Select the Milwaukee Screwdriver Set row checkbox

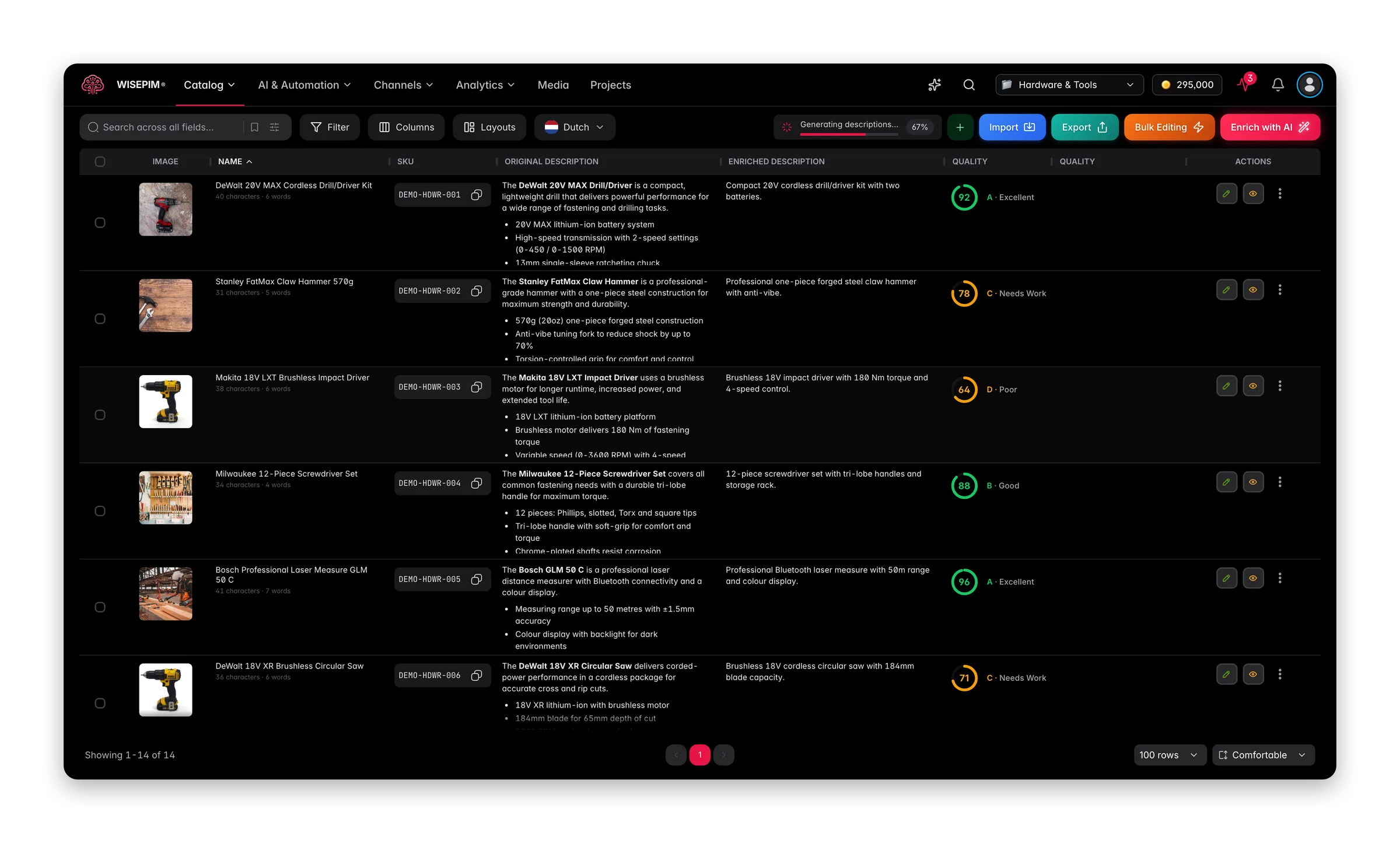pyautogui.click(x=100, y=511)
